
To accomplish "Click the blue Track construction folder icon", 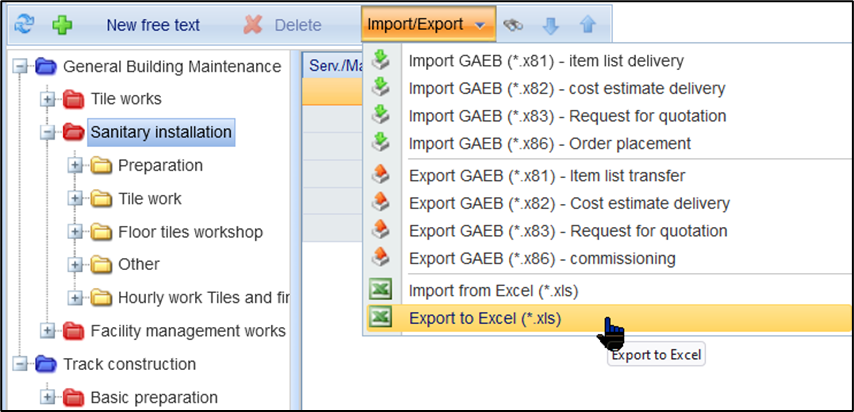I will 46,364.
